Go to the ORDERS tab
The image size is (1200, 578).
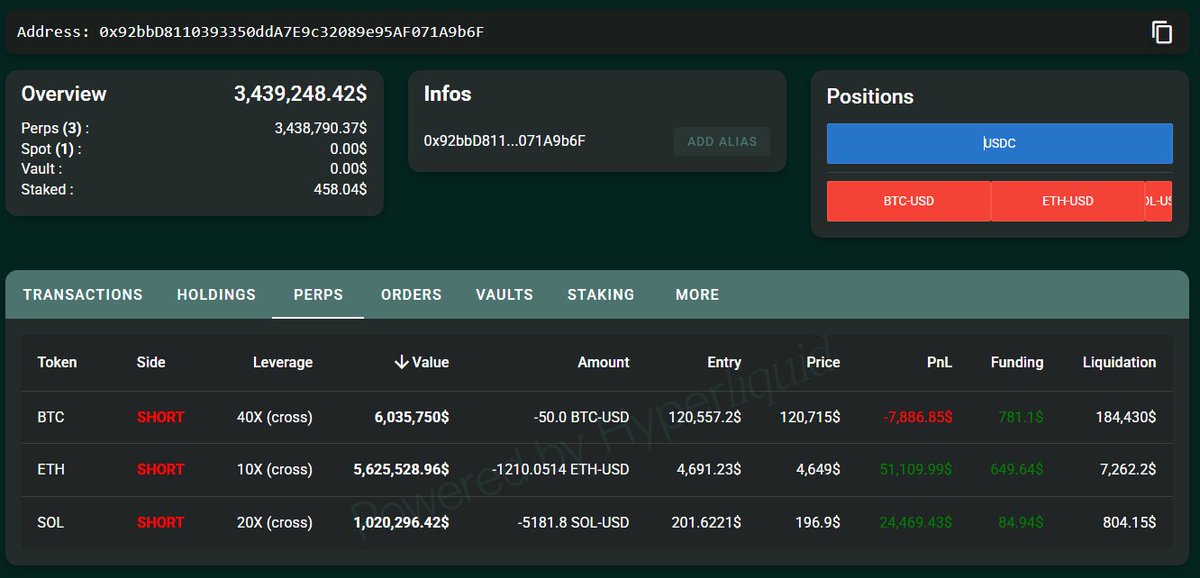411,294
